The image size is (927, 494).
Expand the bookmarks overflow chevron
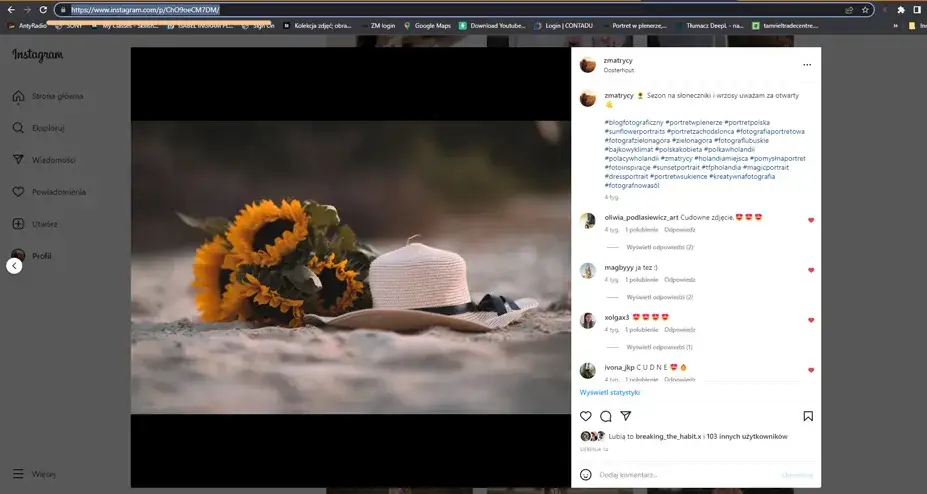click(x=895, y=26)
